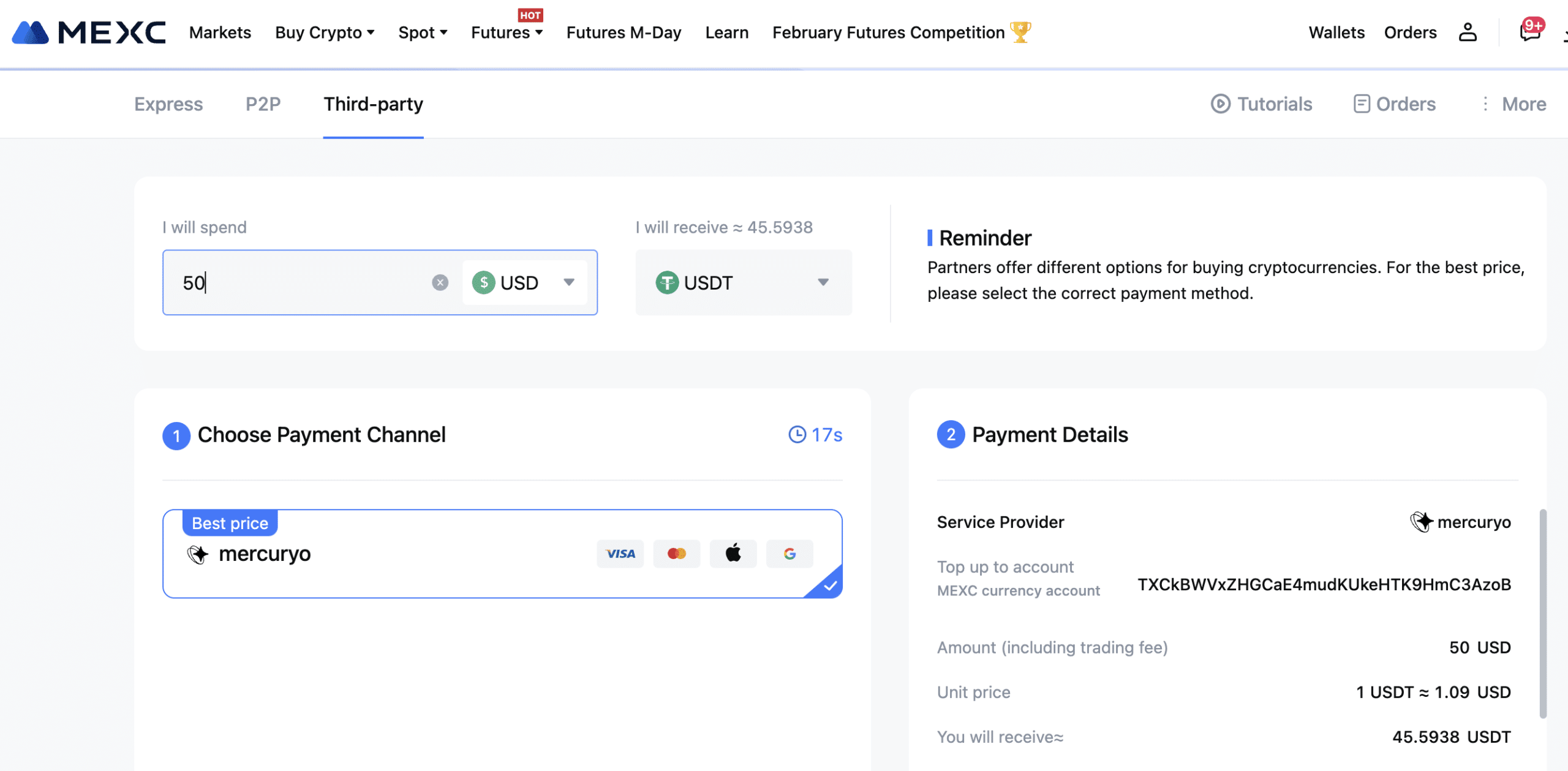Click the 'Best price' badge
This screenshot has width=1568, height=771.
point(230,523)
